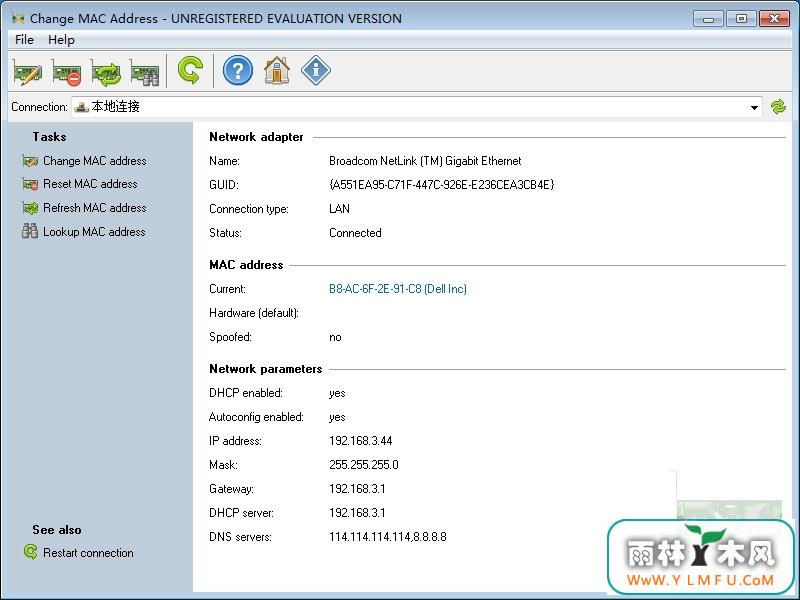Click the Tasks heading in sidebar
This screenshot has width=800, height=600.
[49, 137]
